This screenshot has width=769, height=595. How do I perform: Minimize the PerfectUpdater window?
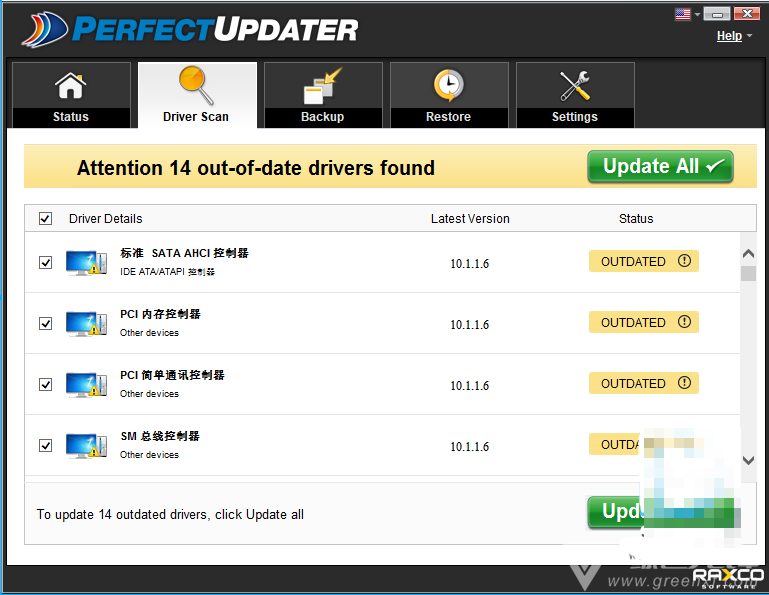(x=717, y=14)
